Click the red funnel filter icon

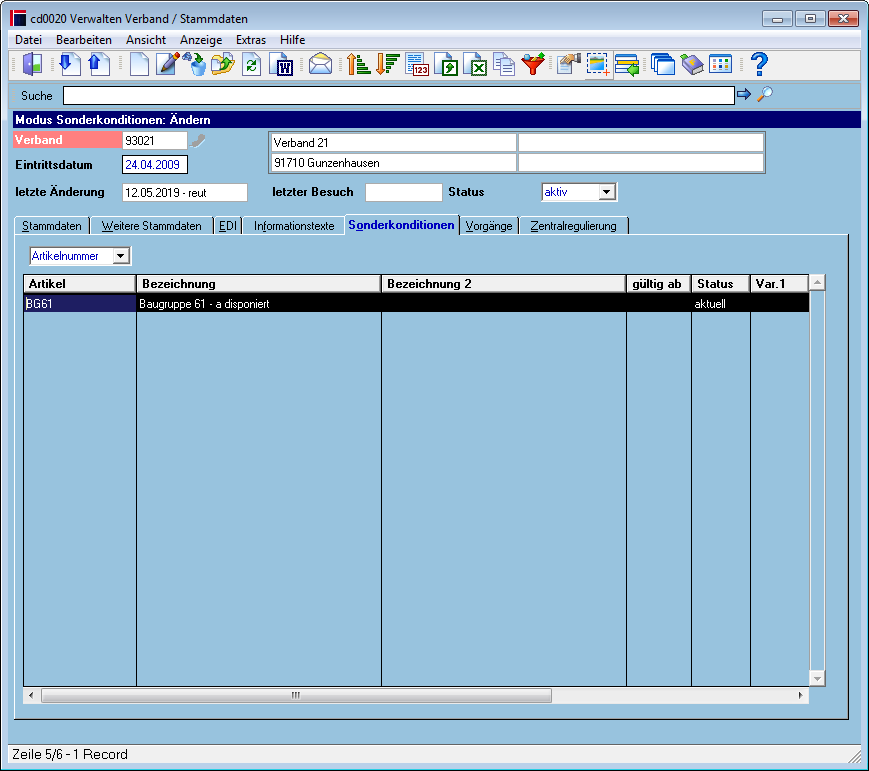tap(533, 64)
